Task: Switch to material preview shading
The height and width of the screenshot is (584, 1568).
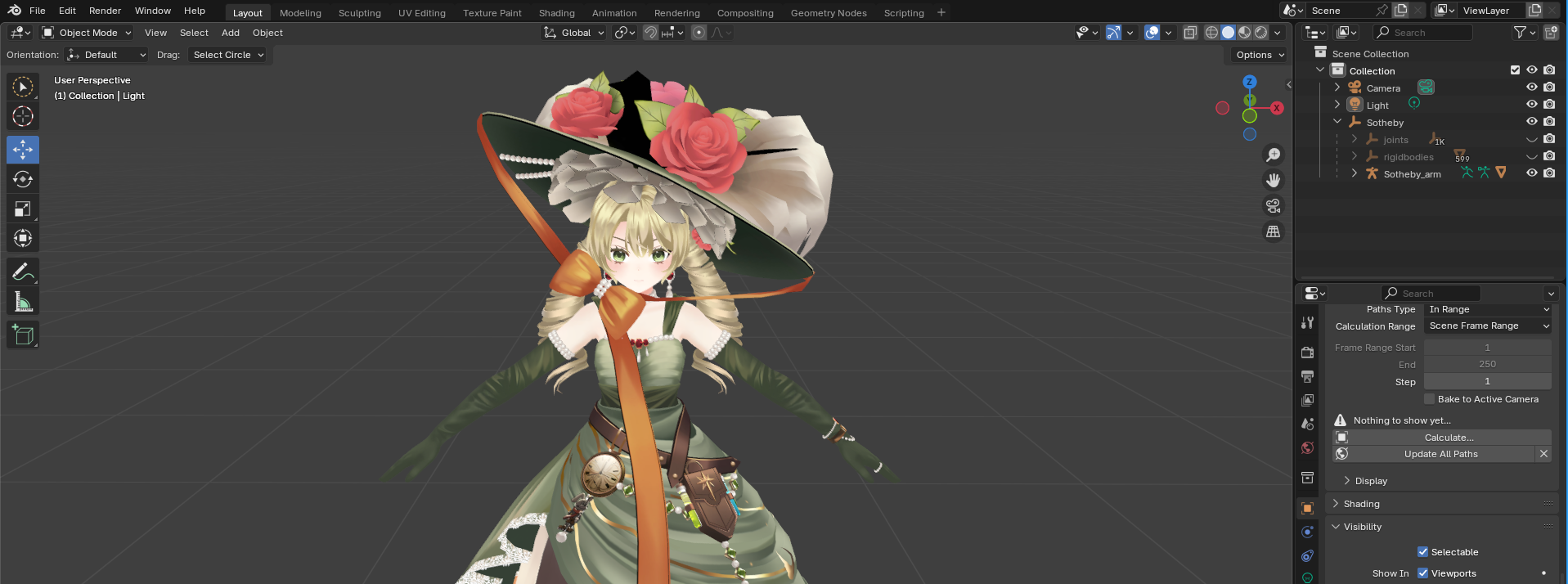Action: 1245,33
